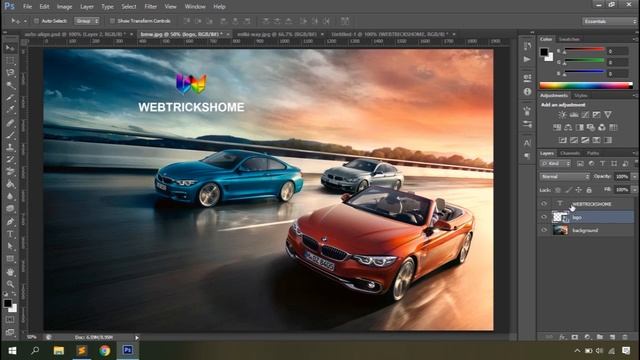Select the Lasso tool

(10, 73)
